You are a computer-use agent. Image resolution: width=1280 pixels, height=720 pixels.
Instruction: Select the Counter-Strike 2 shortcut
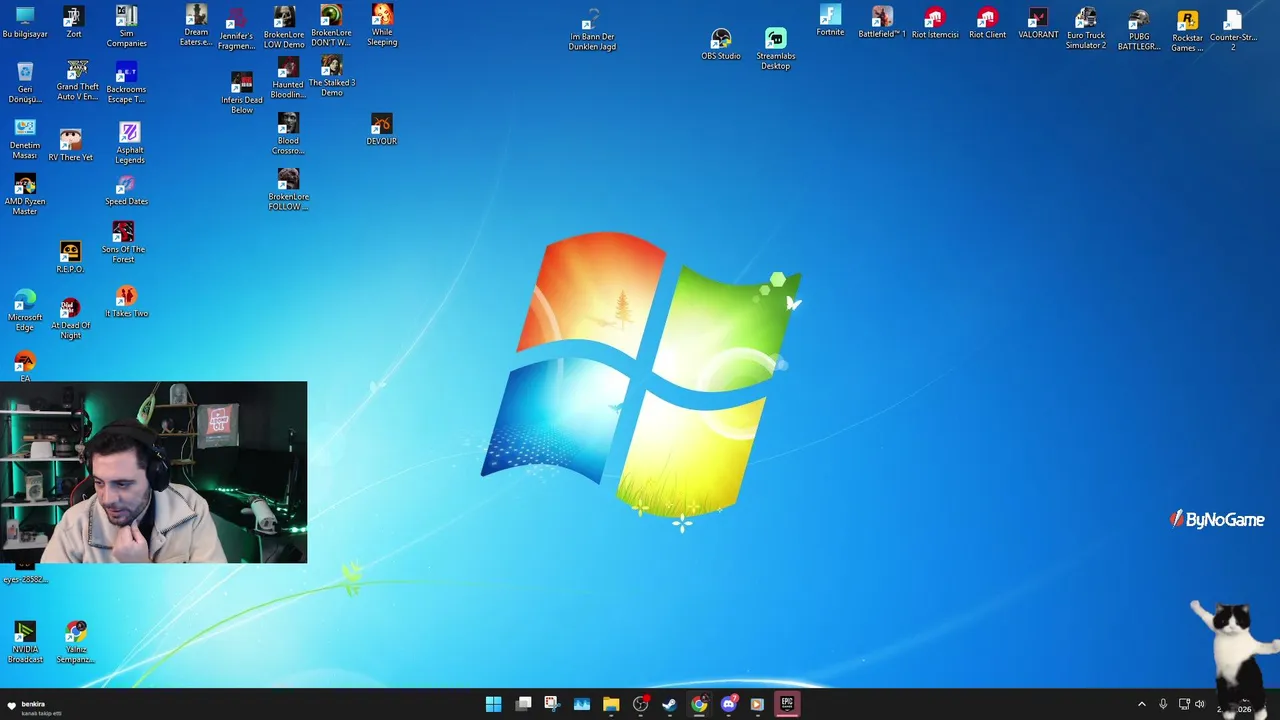pos(1233,30)
